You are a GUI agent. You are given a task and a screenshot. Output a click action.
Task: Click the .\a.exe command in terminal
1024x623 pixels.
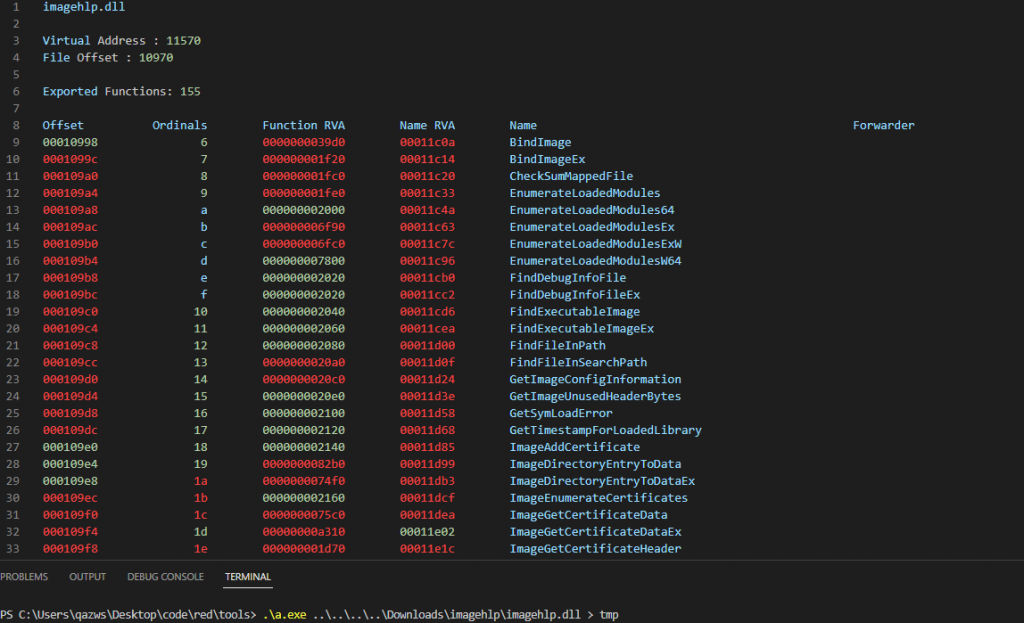pos(284,615)
